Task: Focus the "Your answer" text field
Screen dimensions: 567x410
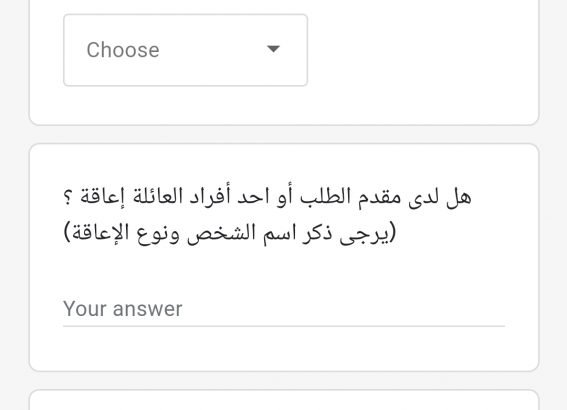Action: 284,309
